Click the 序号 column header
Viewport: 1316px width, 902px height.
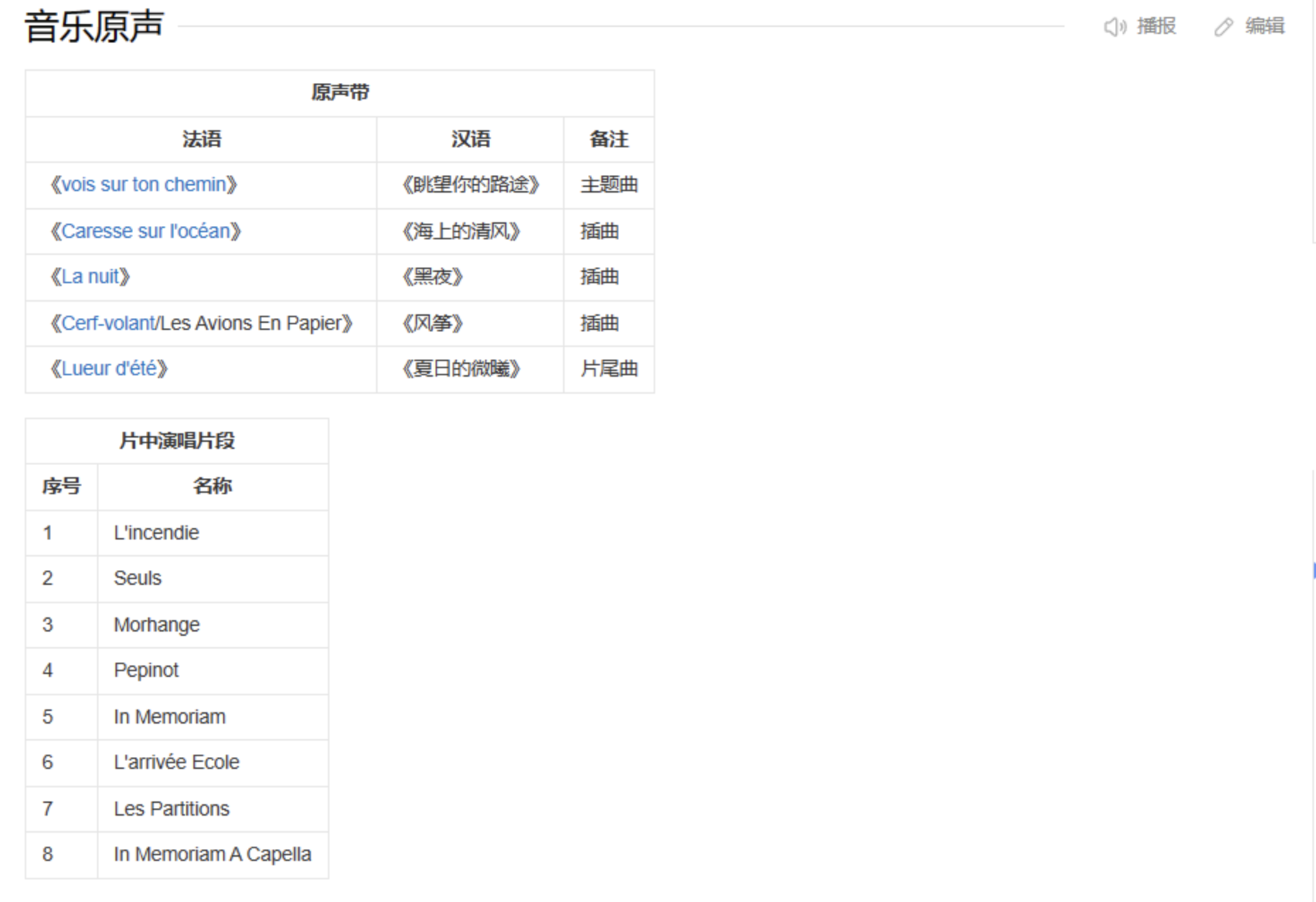pyautogui.click(x=62, y=486)
